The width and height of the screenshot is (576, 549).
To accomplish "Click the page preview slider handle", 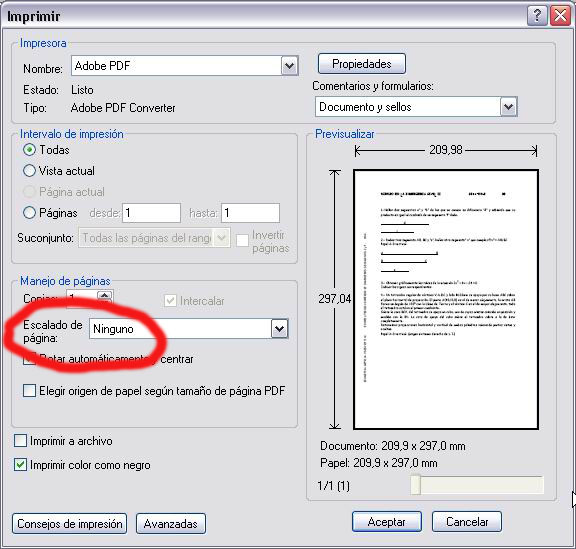I will coord(415,485).
